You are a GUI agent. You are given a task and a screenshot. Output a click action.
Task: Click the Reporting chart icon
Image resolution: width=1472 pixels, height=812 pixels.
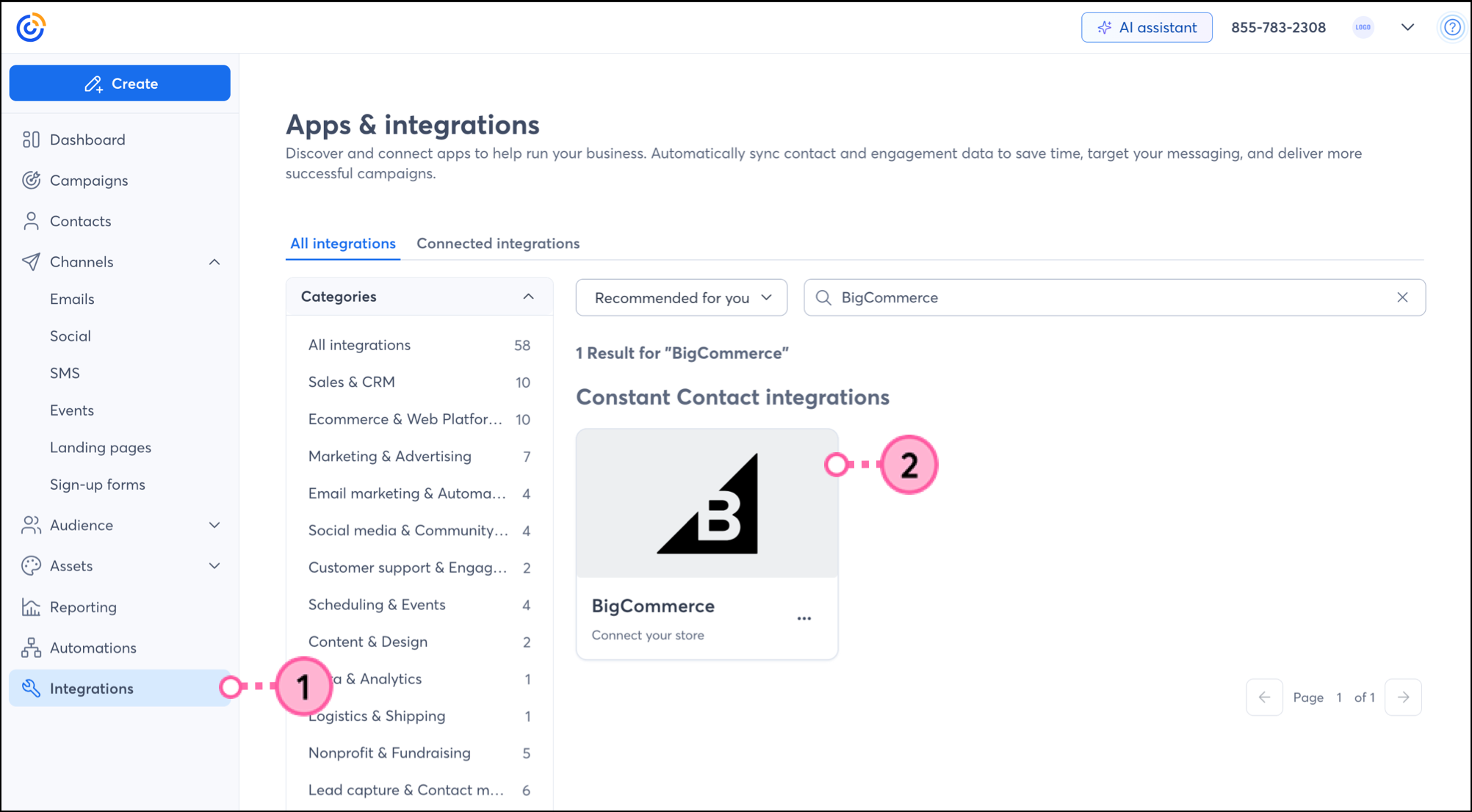point(31,607)
